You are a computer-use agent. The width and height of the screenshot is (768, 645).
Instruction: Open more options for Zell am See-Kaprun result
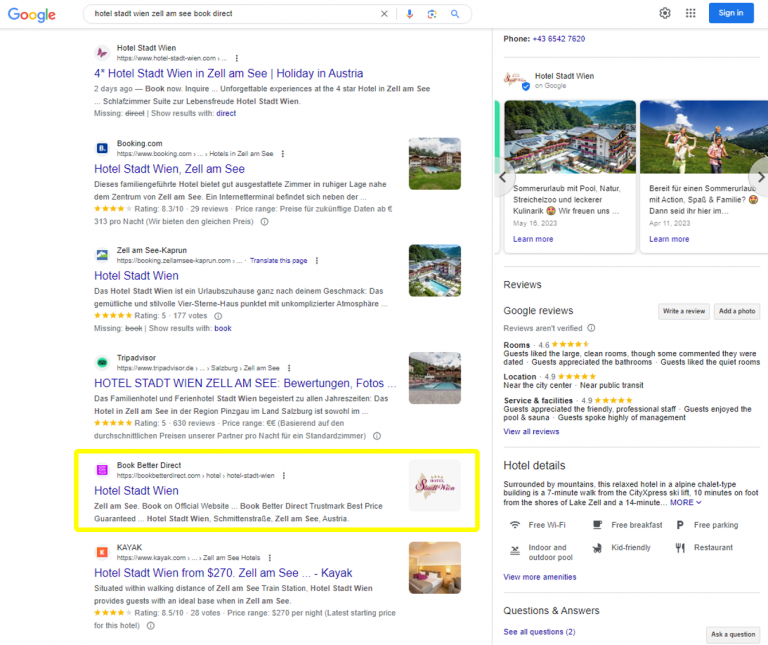(317, 261)
